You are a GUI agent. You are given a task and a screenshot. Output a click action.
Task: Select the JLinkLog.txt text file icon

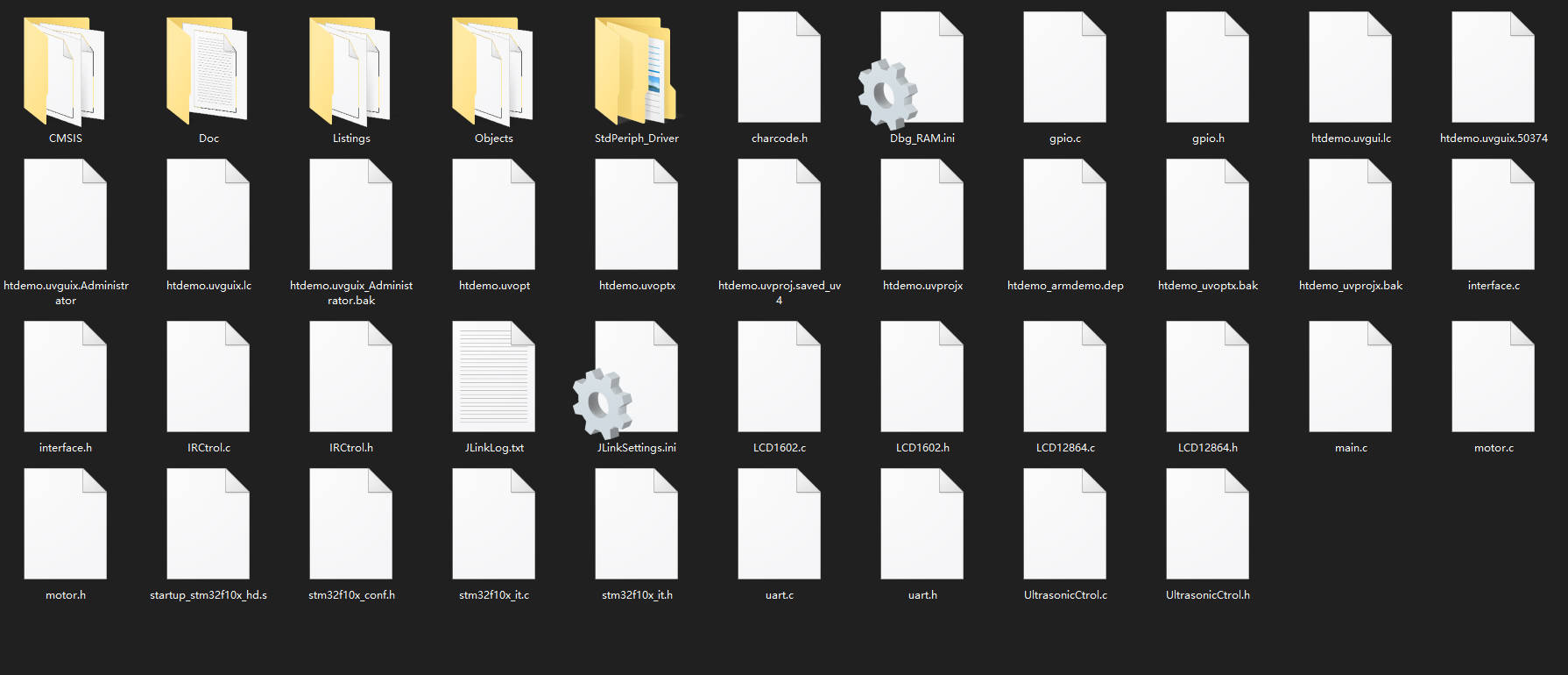click(x=493, y=376)
